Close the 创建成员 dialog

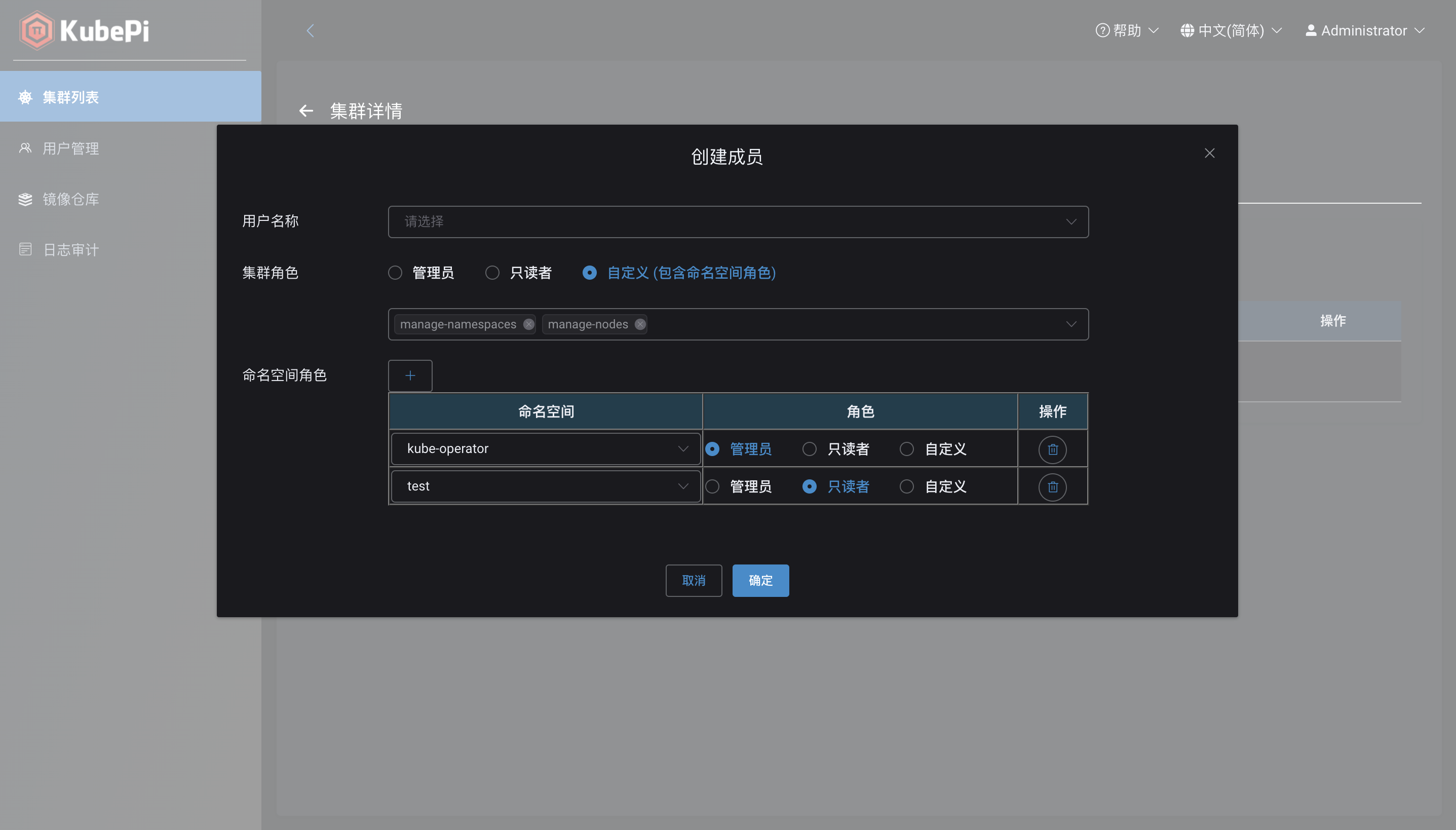tap(1209, 153)
